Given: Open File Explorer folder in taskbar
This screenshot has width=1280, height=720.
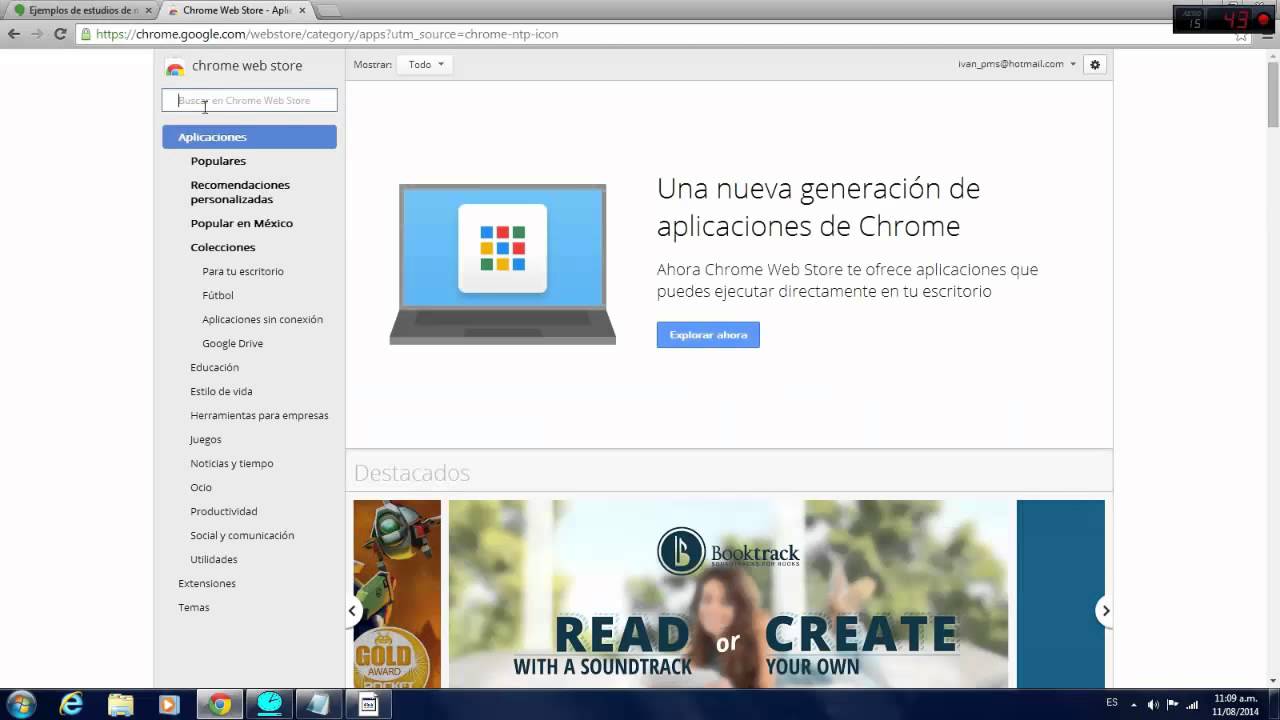Looking at the screenshot, I should (120, 704).
